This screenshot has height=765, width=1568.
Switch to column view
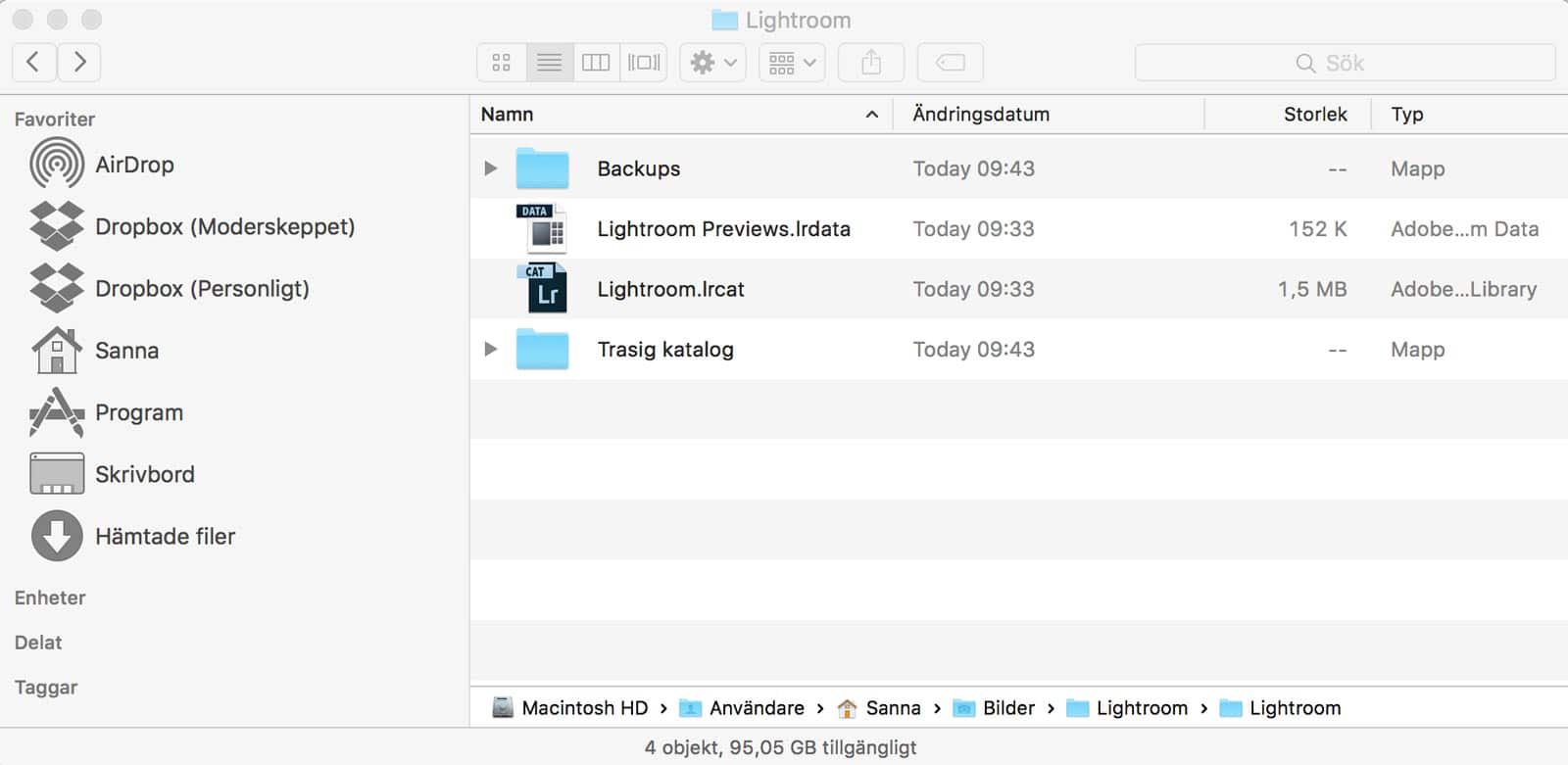pos(596,63)
